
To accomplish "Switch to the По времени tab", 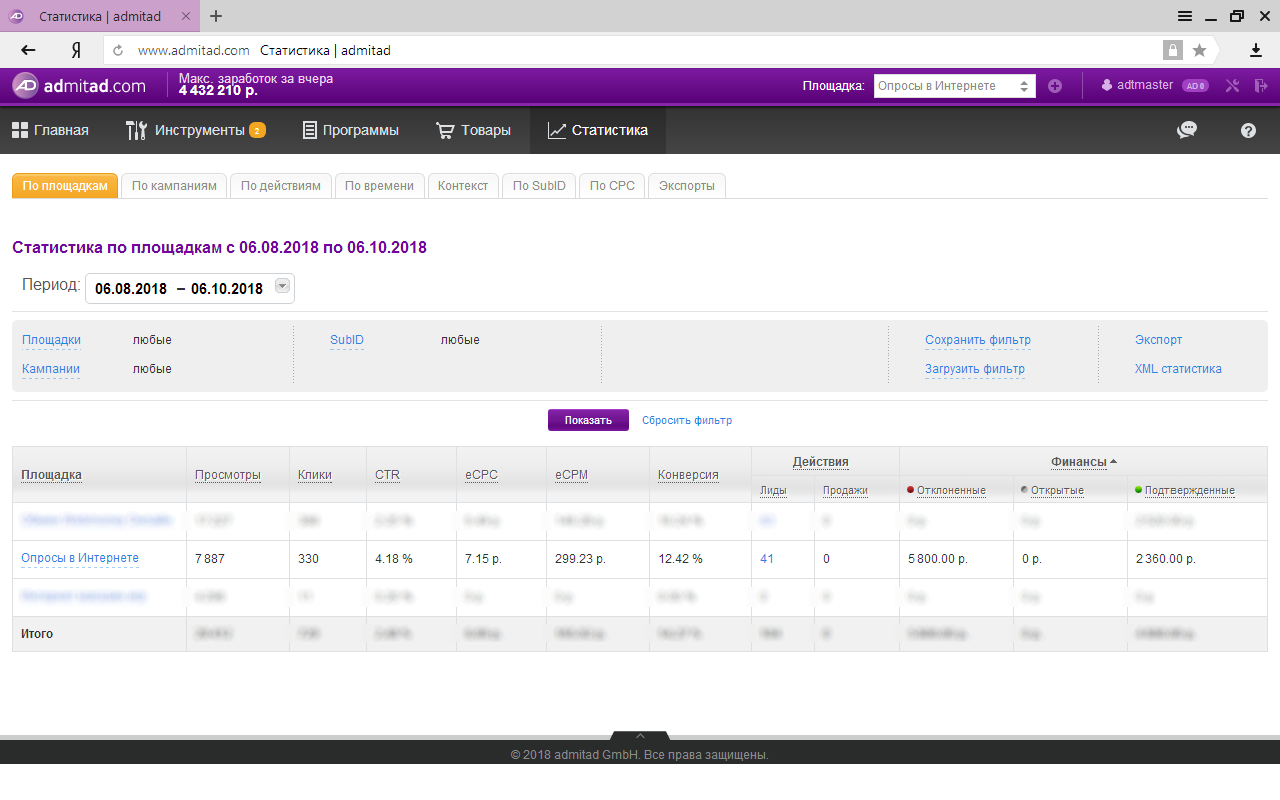I will coord(379,186).
